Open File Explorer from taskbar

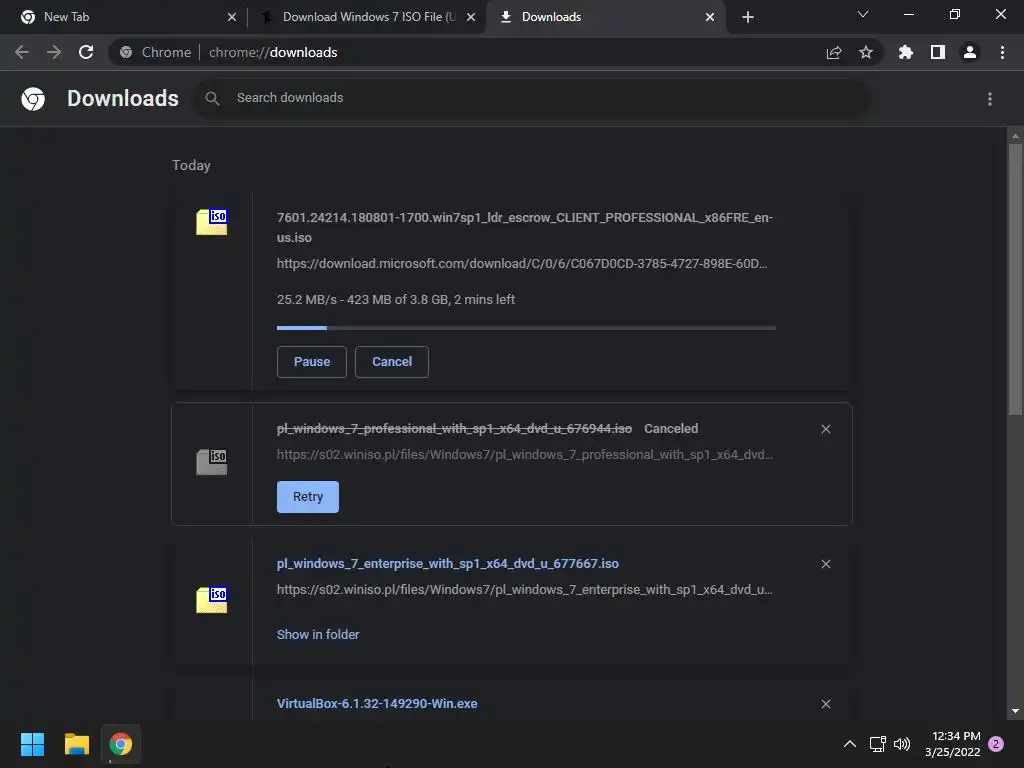pos(76,744)
